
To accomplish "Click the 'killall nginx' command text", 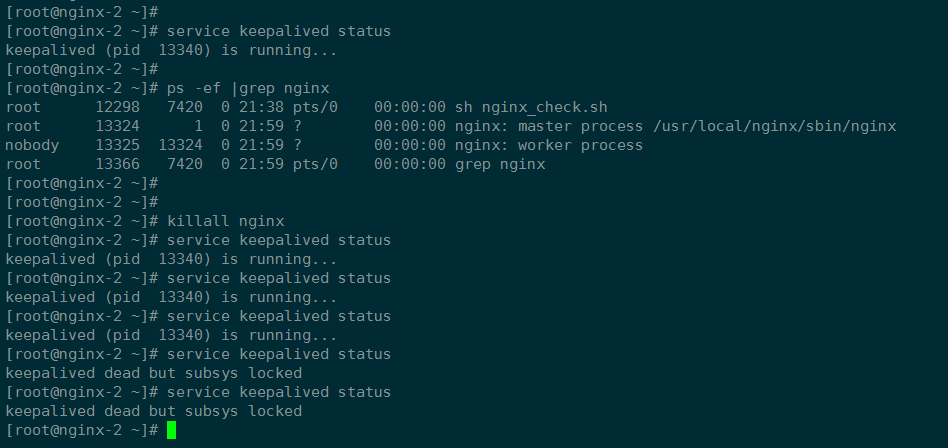I will coord(226,221).
